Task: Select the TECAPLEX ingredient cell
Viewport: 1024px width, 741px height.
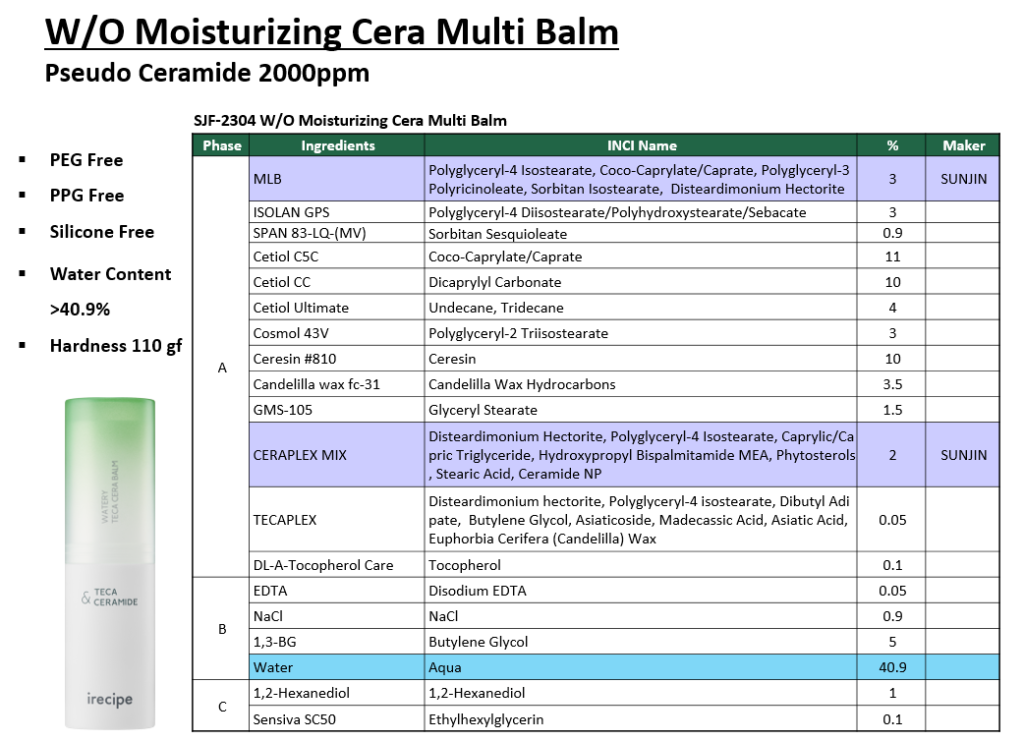Action: pyautogui.click(x=337, y=520)
